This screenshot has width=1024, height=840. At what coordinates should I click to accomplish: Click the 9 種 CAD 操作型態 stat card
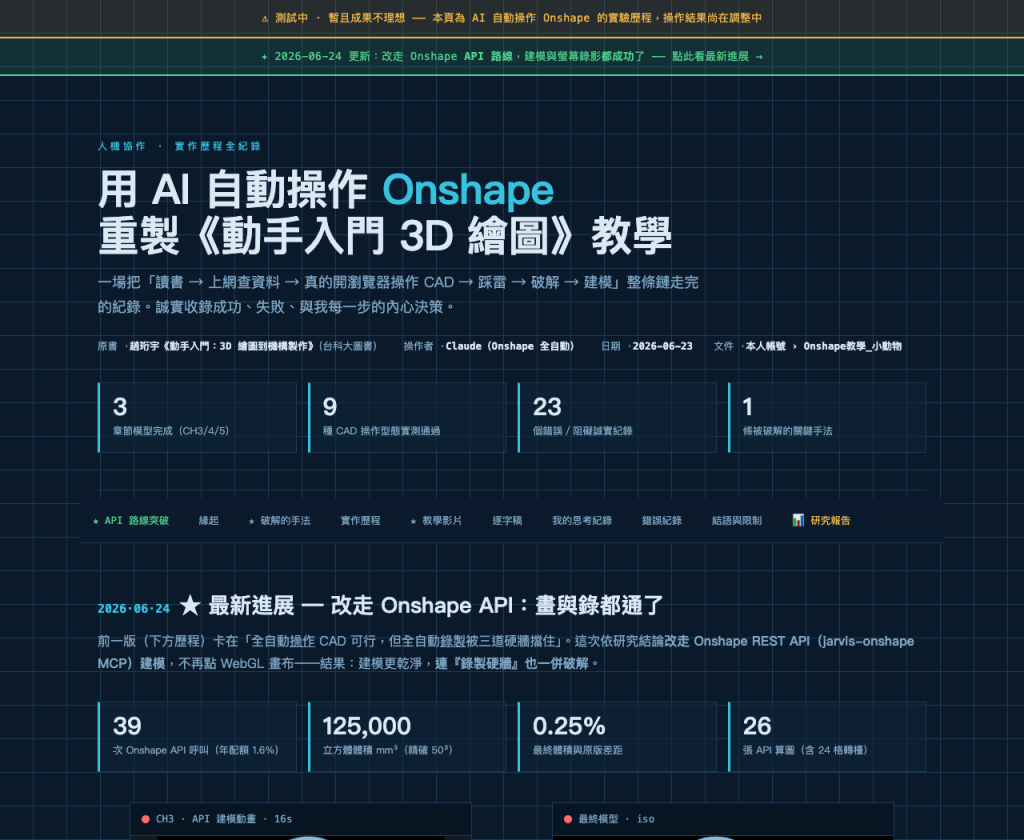[408, 417]
